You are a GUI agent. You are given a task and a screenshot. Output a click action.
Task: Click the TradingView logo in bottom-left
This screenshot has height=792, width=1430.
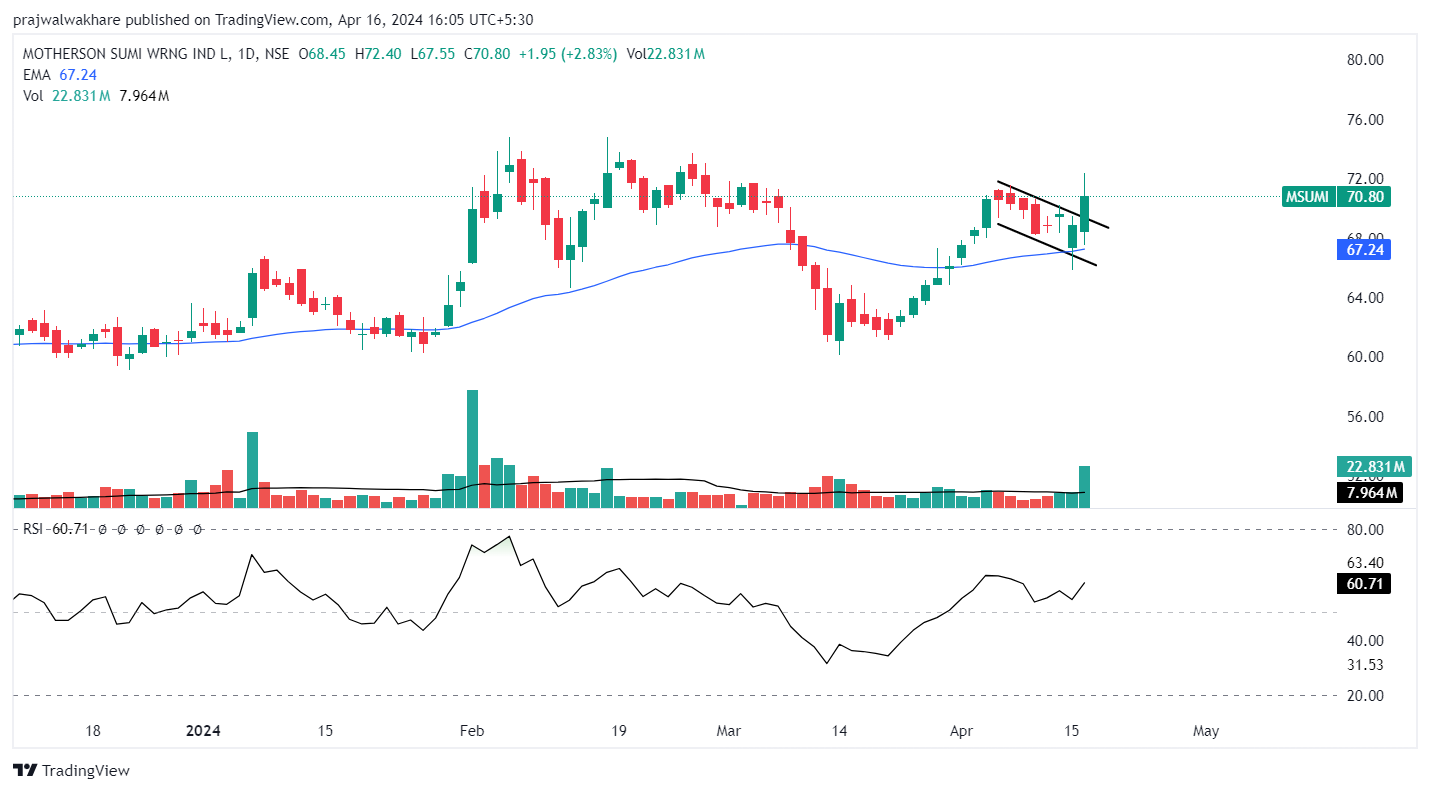point(71,770)
